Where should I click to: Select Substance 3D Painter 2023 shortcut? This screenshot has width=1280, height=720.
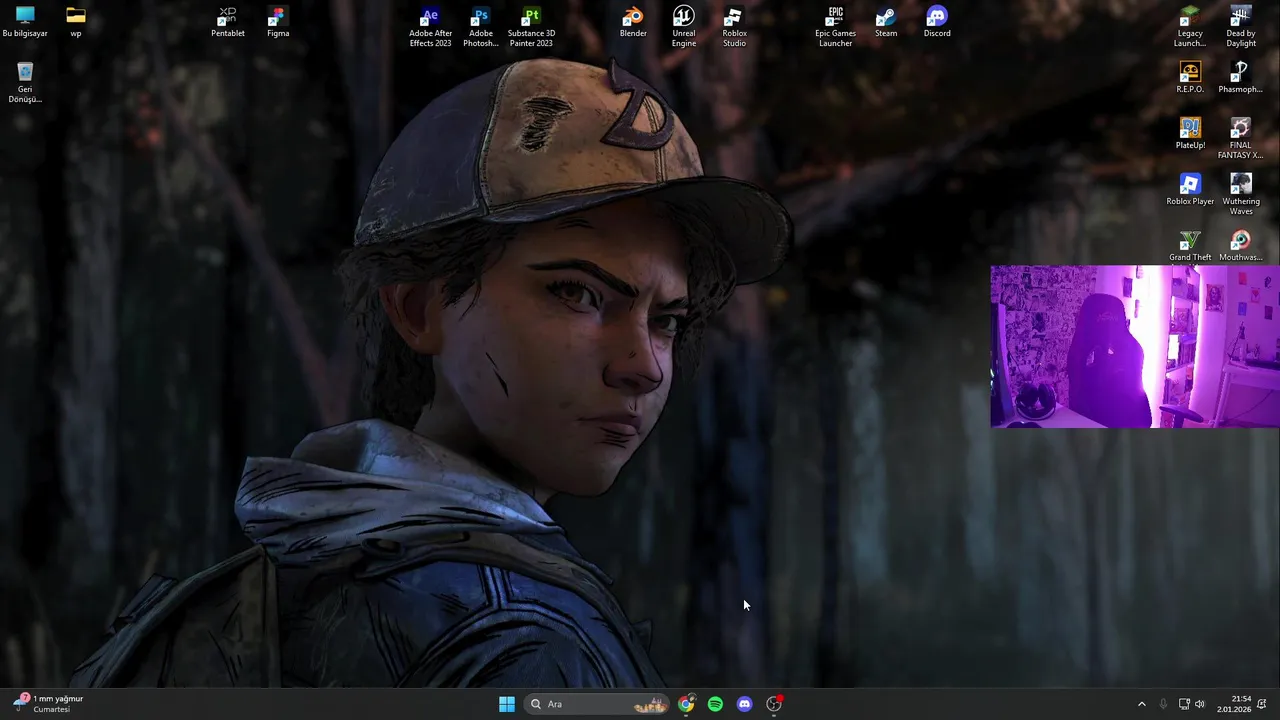click(x=531, y=27)
